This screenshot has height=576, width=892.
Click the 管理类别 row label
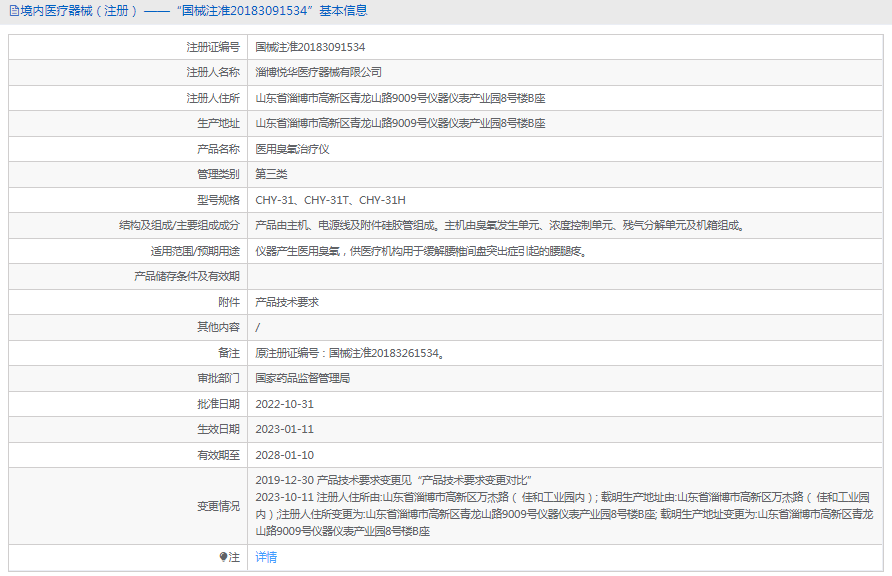(x=218, y=174)
